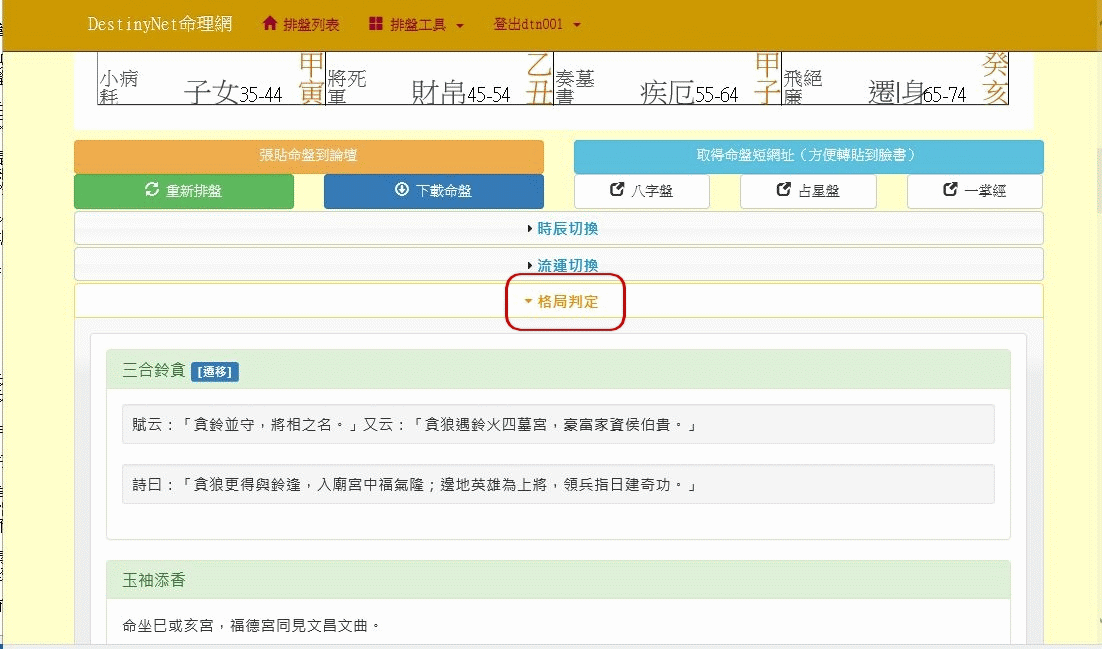Expand the 時辰切換 section
Image resolution: width=1102 pixels, height=649 pixels.
tap(562, 229)
